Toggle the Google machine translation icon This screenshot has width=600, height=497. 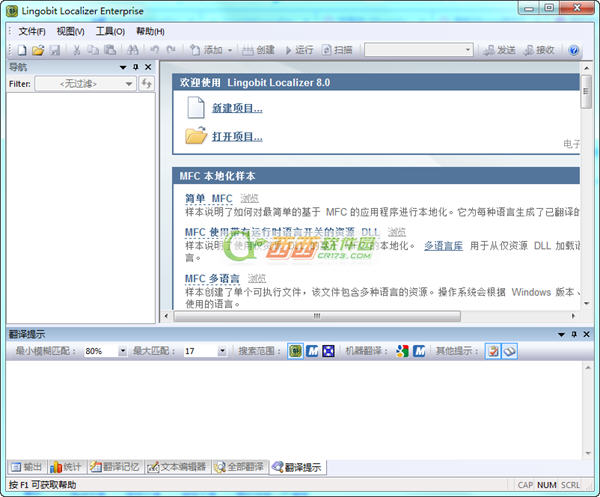tap(402, 351)
